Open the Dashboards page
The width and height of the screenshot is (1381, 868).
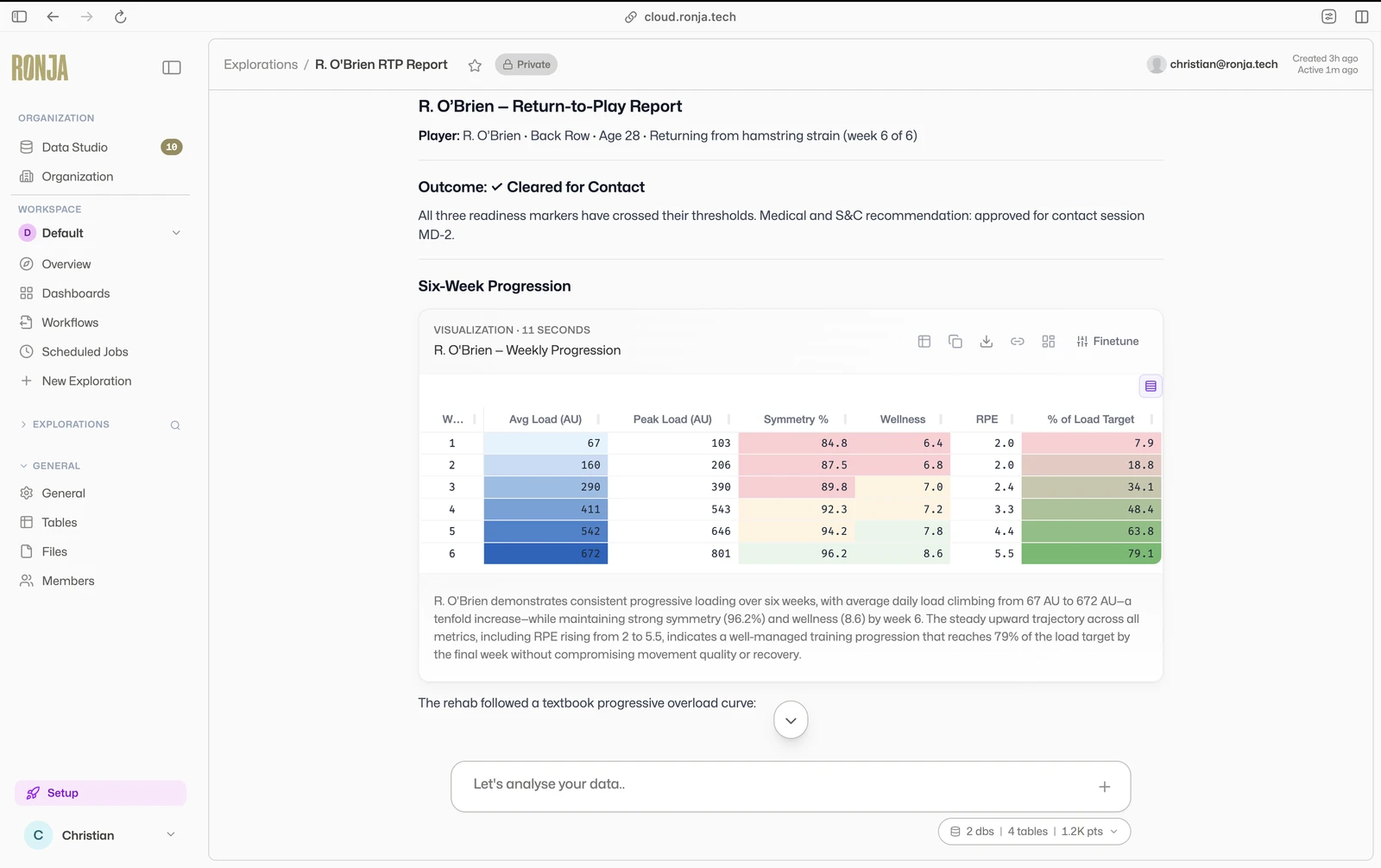pos(75,292)
